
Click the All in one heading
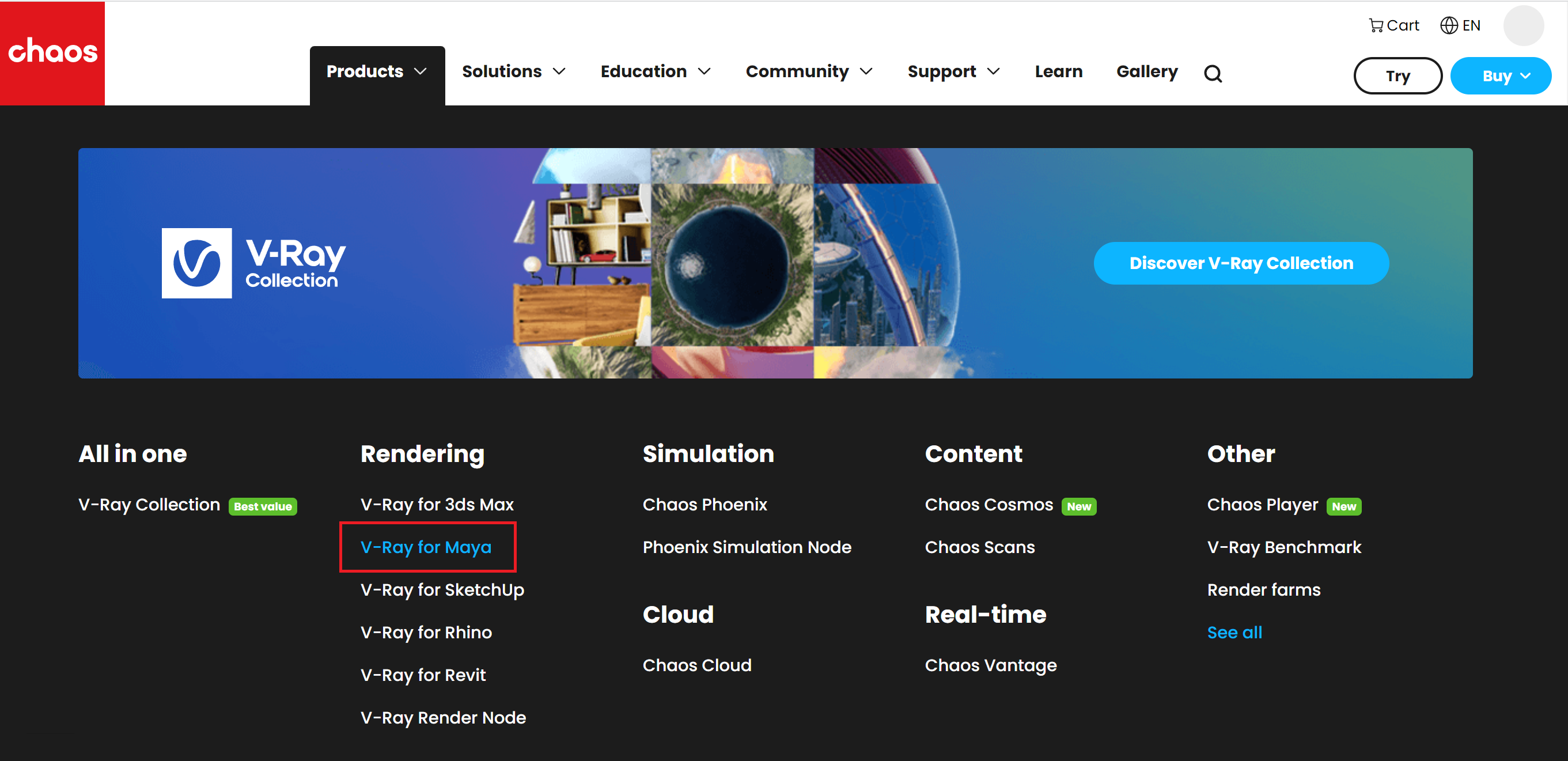(132, 454)
